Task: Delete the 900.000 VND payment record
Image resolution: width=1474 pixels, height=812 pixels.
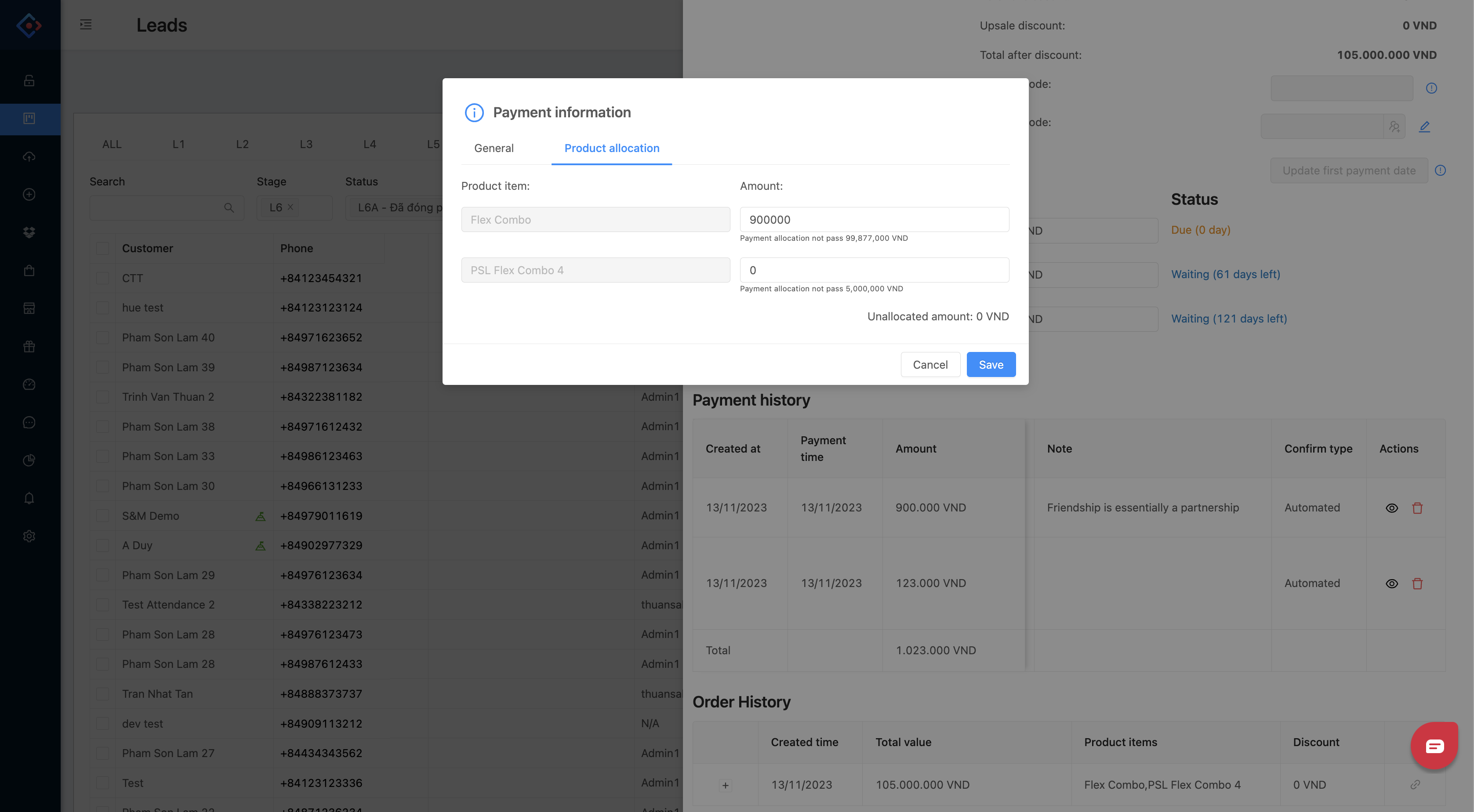Action: click(1417, 507)
